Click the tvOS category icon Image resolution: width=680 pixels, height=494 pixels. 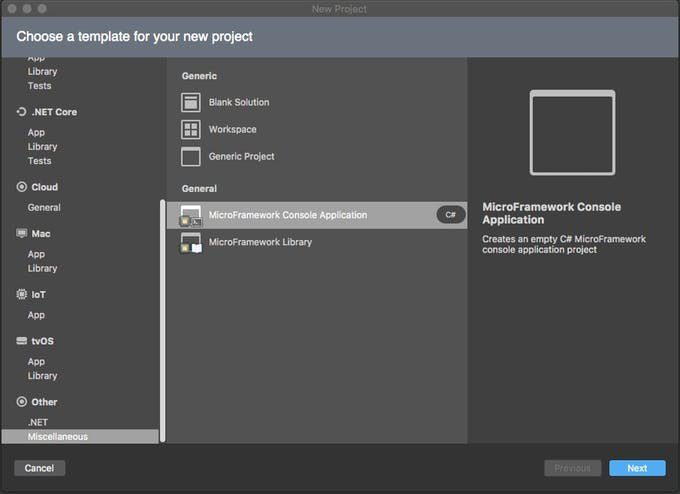tap(21, 341)
